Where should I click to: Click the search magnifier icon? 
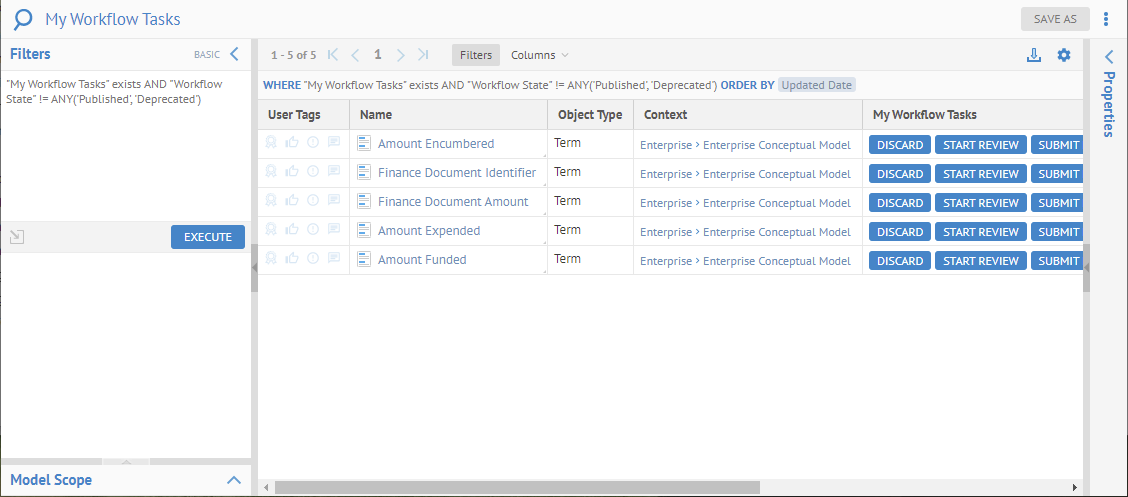coord(22,19)
